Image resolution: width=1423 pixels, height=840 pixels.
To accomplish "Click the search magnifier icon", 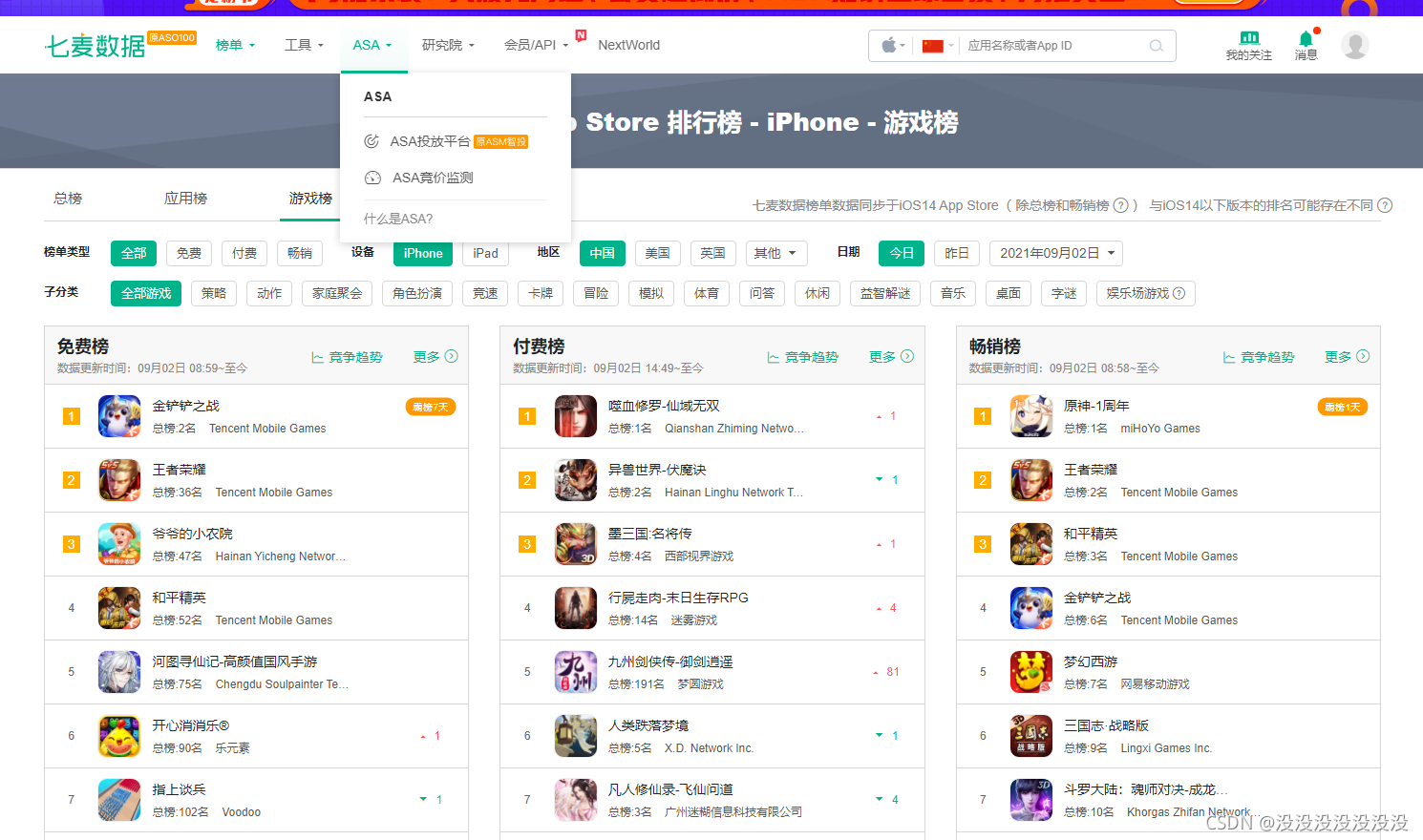I will (x=1156, y=46).
